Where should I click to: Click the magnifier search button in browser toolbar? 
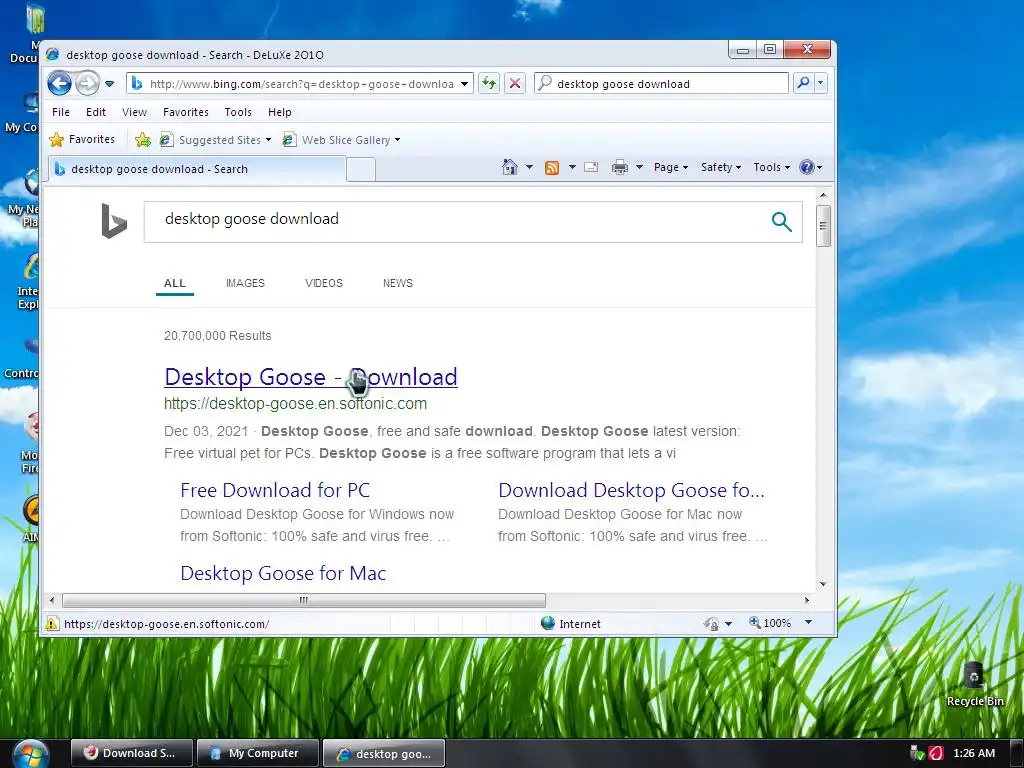click(x=803, y=83)
